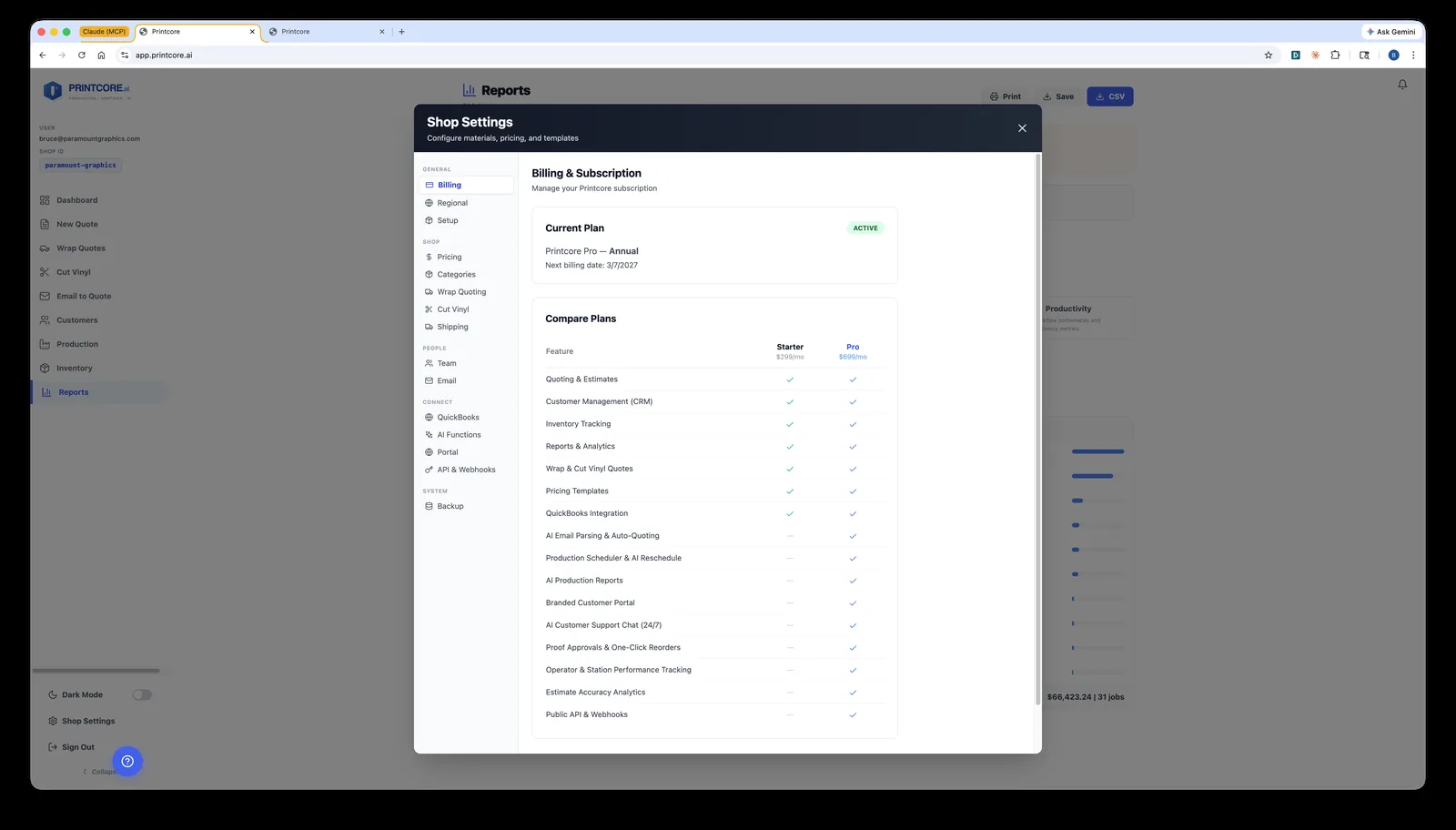Click the Backup database icon
Image resolution: width=1456 pixels, height=830 pixels.
pyautogui.click(x=430, y=506)
